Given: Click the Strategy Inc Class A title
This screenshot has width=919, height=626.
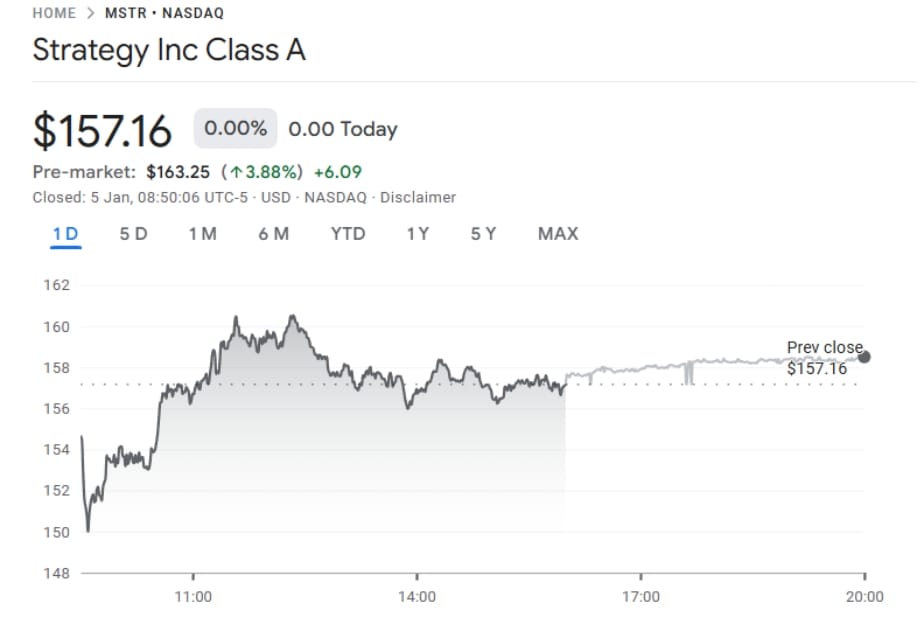Looking at the screenshot, I should coord(168,50).
